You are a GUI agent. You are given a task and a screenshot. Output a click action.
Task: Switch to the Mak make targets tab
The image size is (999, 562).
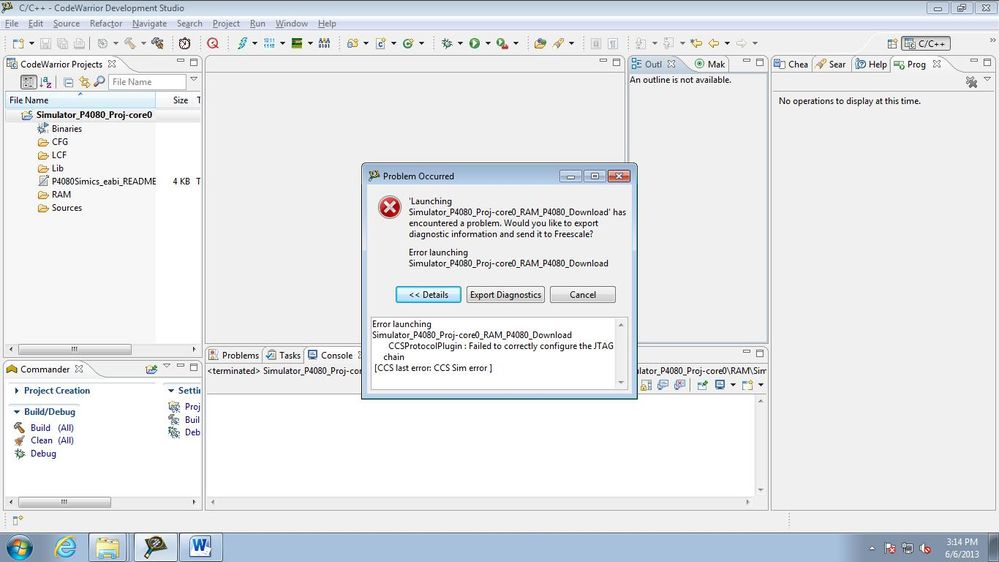710,64
